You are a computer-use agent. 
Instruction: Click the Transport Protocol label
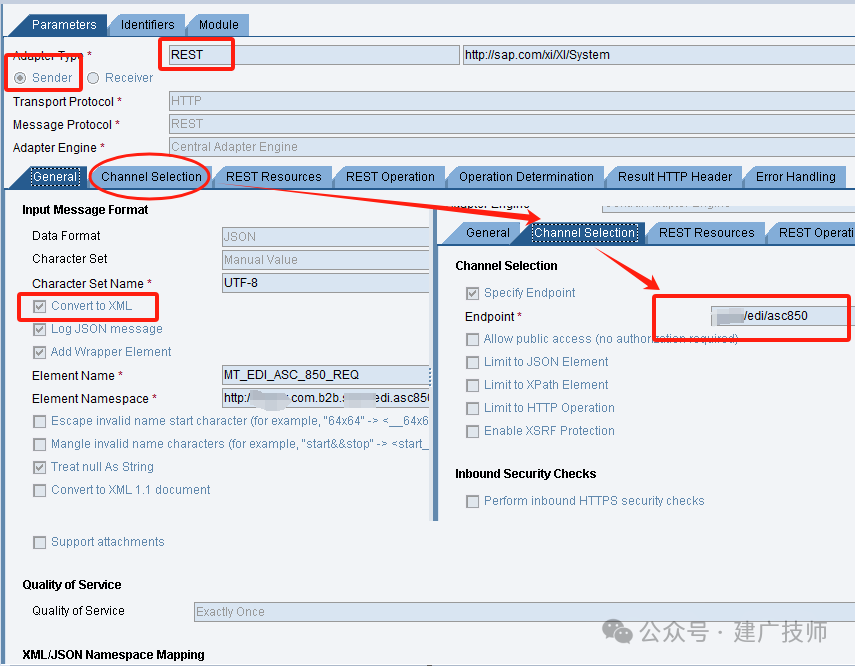click(63, 101)
